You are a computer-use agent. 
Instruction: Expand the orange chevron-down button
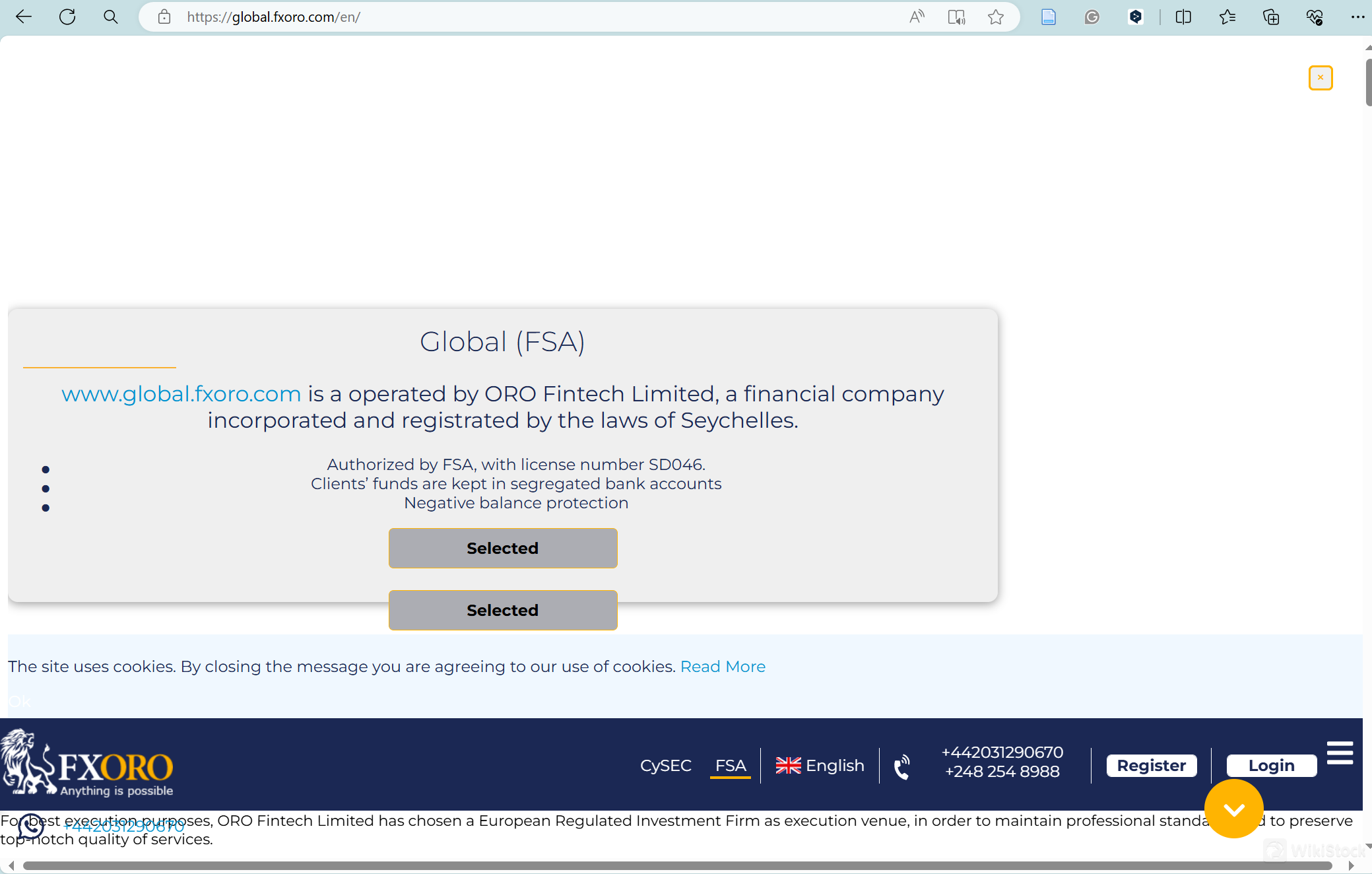pos(1233,809)
